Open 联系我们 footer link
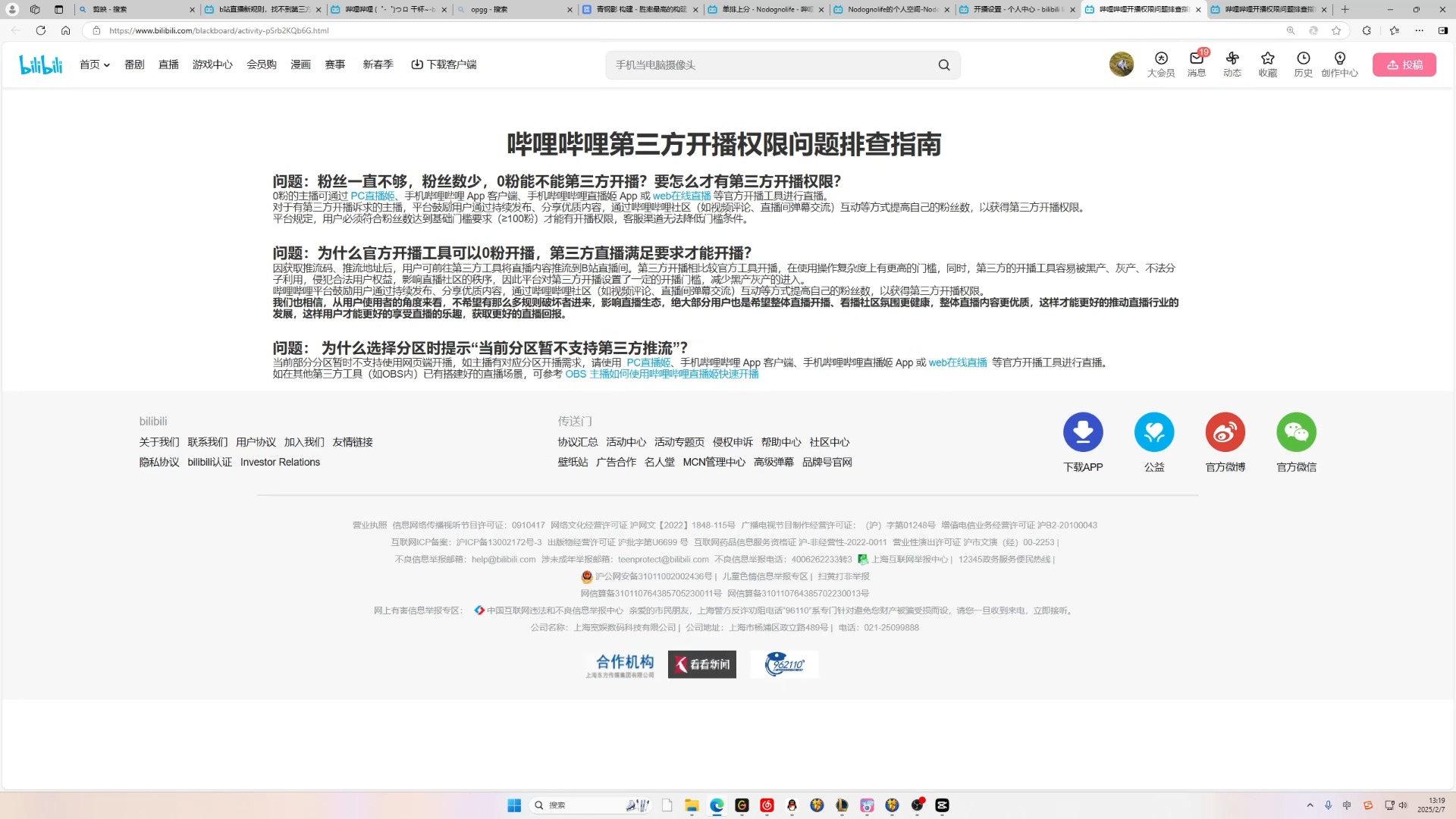The height and width of the screenshot is (819, 1456). pyautogui.click(x=208, y=442)
